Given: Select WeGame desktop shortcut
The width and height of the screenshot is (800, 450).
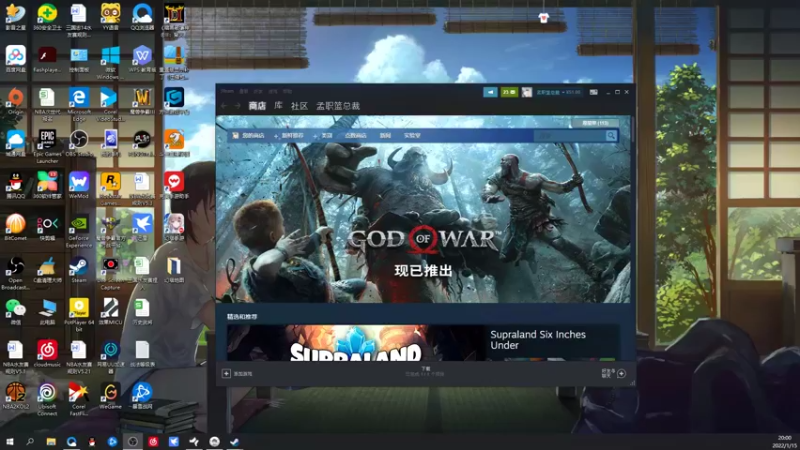Looking at the screenshot, I should [110, 396].
